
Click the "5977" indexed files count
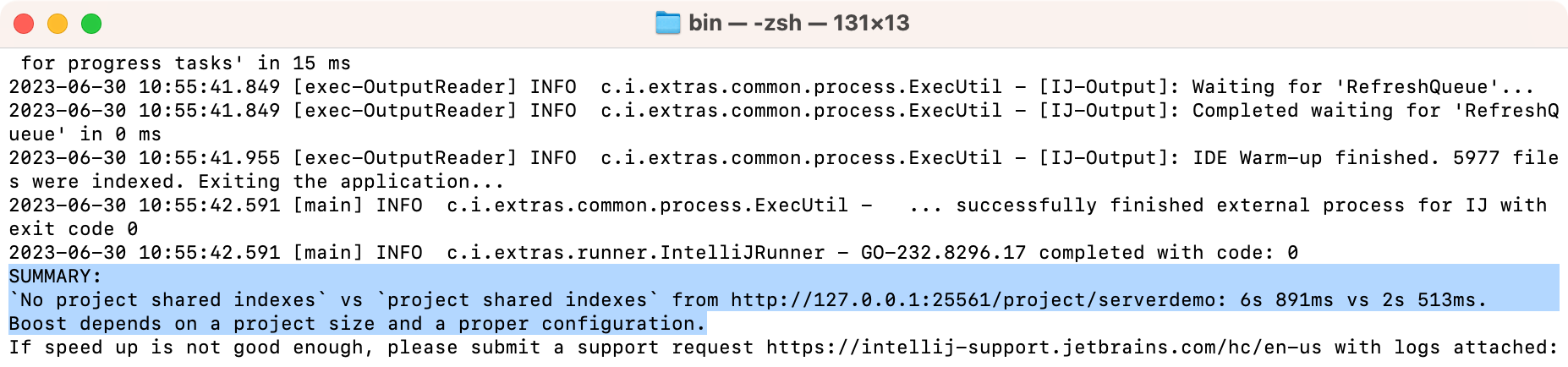click(x=1476, y=158)
